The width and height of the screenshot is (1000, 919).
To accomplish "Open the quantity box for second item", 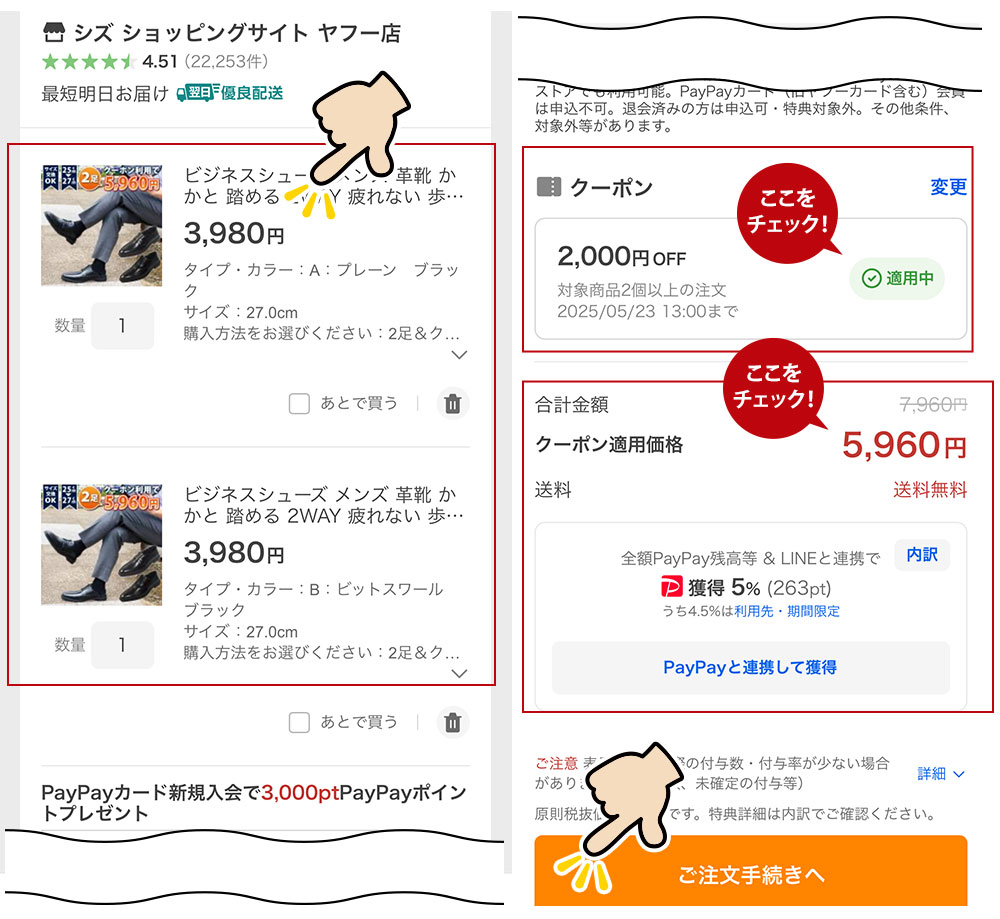I will point(122,645).
